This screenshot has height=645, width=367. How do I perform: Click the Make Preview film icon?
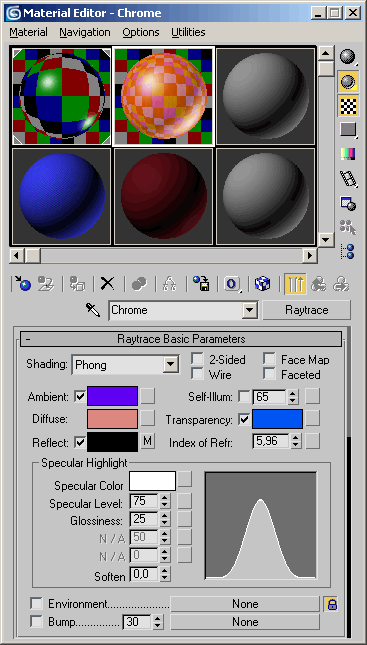[x=348, y=179]
